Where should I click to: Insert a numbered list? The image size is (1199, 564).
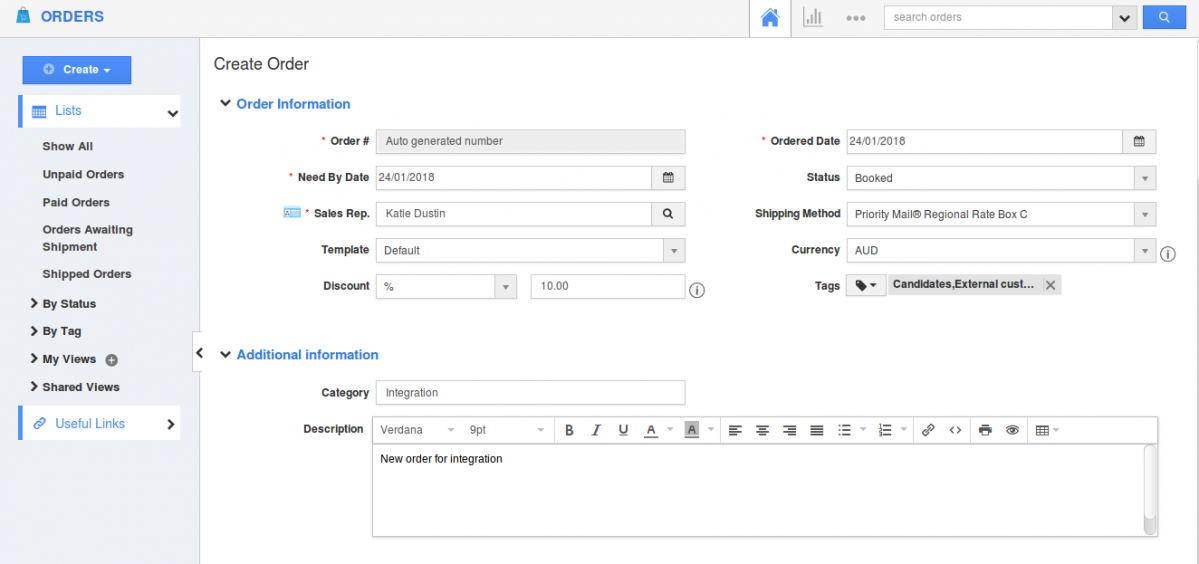click(x=885, y=430)
